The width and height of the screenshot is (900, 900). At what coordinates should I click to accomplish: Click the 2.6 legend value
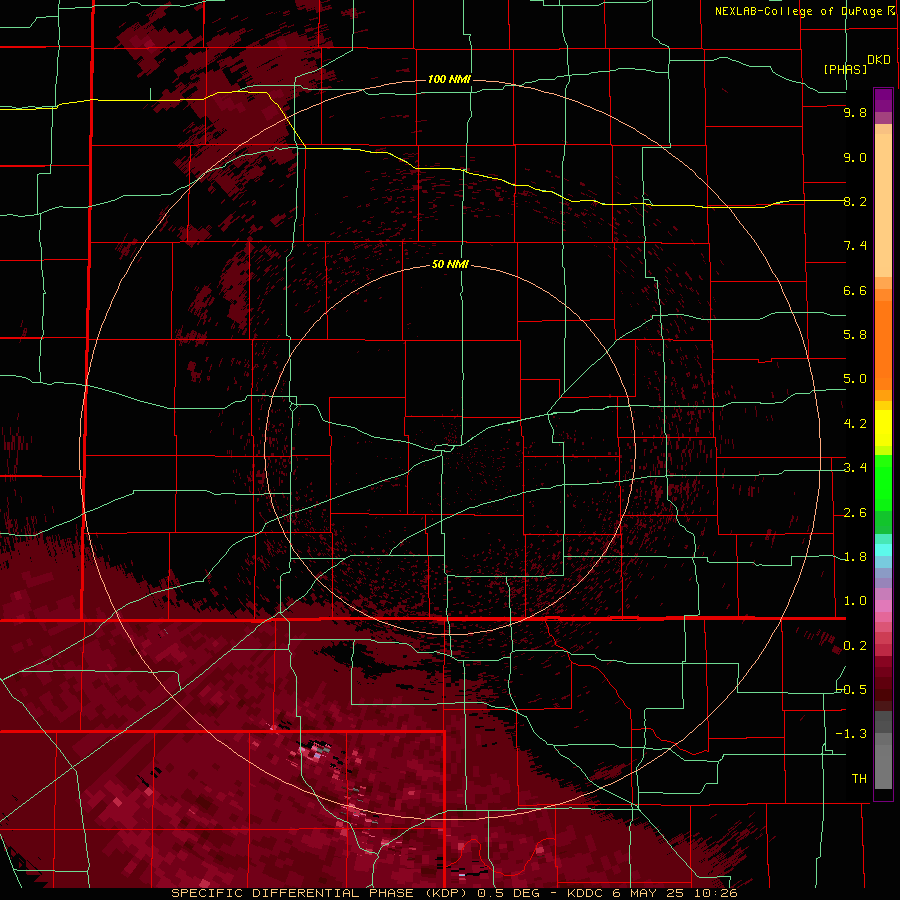[855, 513]
